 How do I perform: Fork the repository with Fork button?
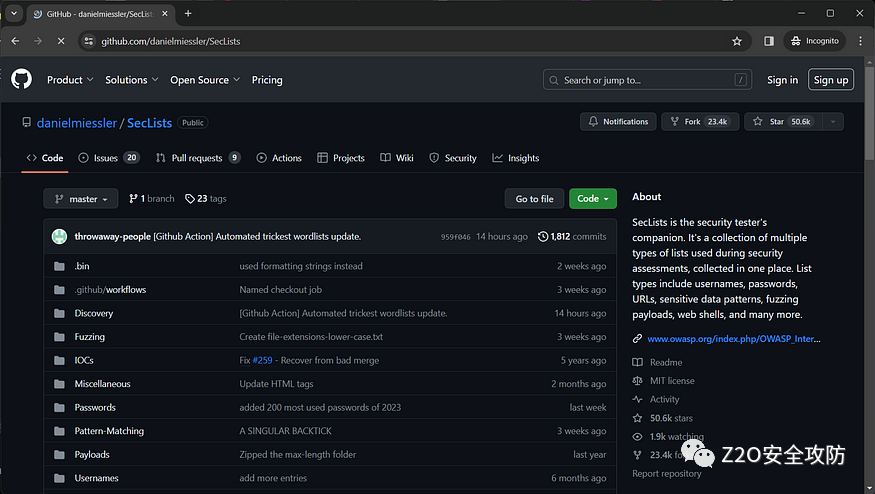point(700,122)
